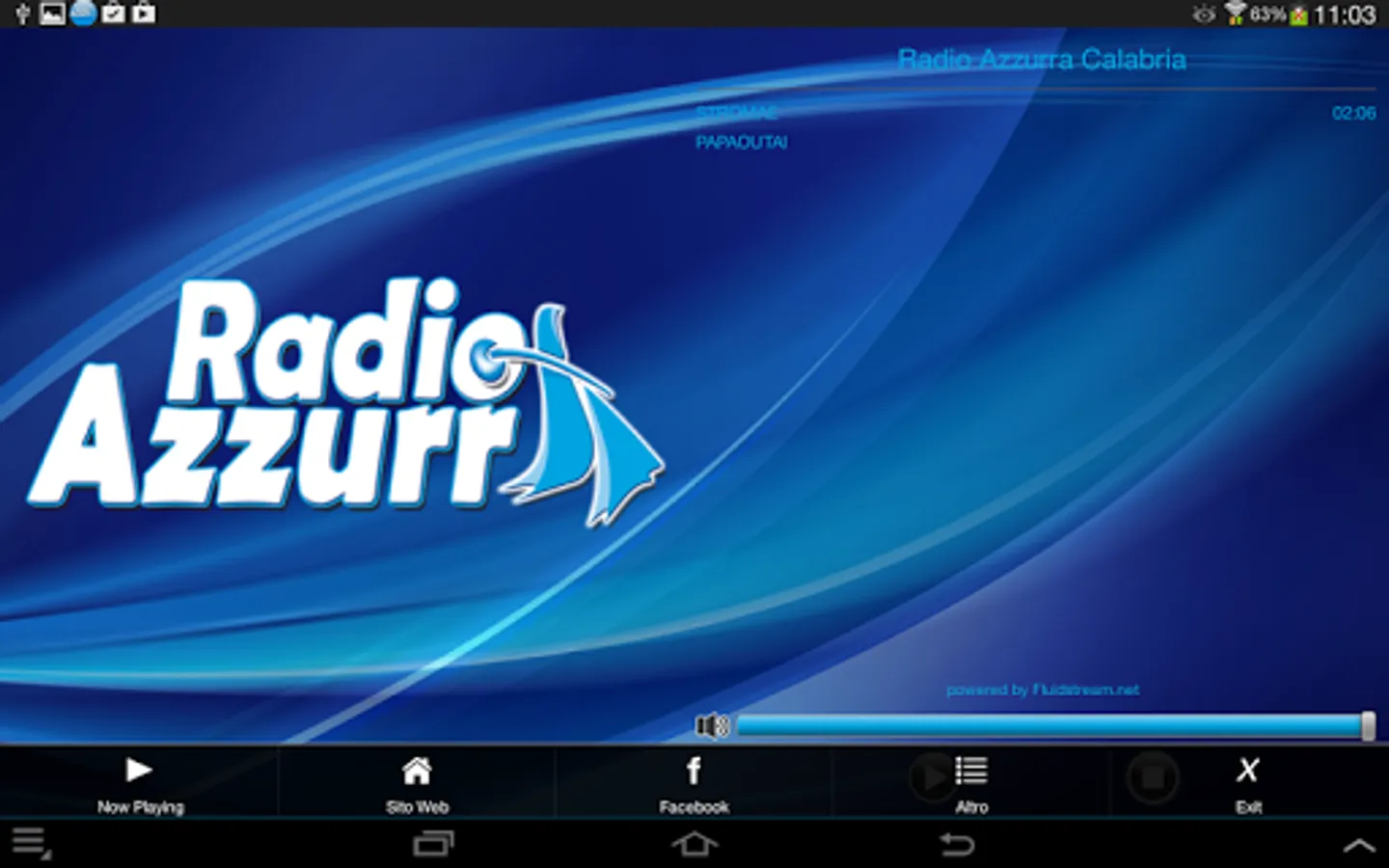Image resolution: width=1389 pixels, height=868 pixels.
Task: Open the powered by Fluidstream.net link
Action: tap(1042, 690)
